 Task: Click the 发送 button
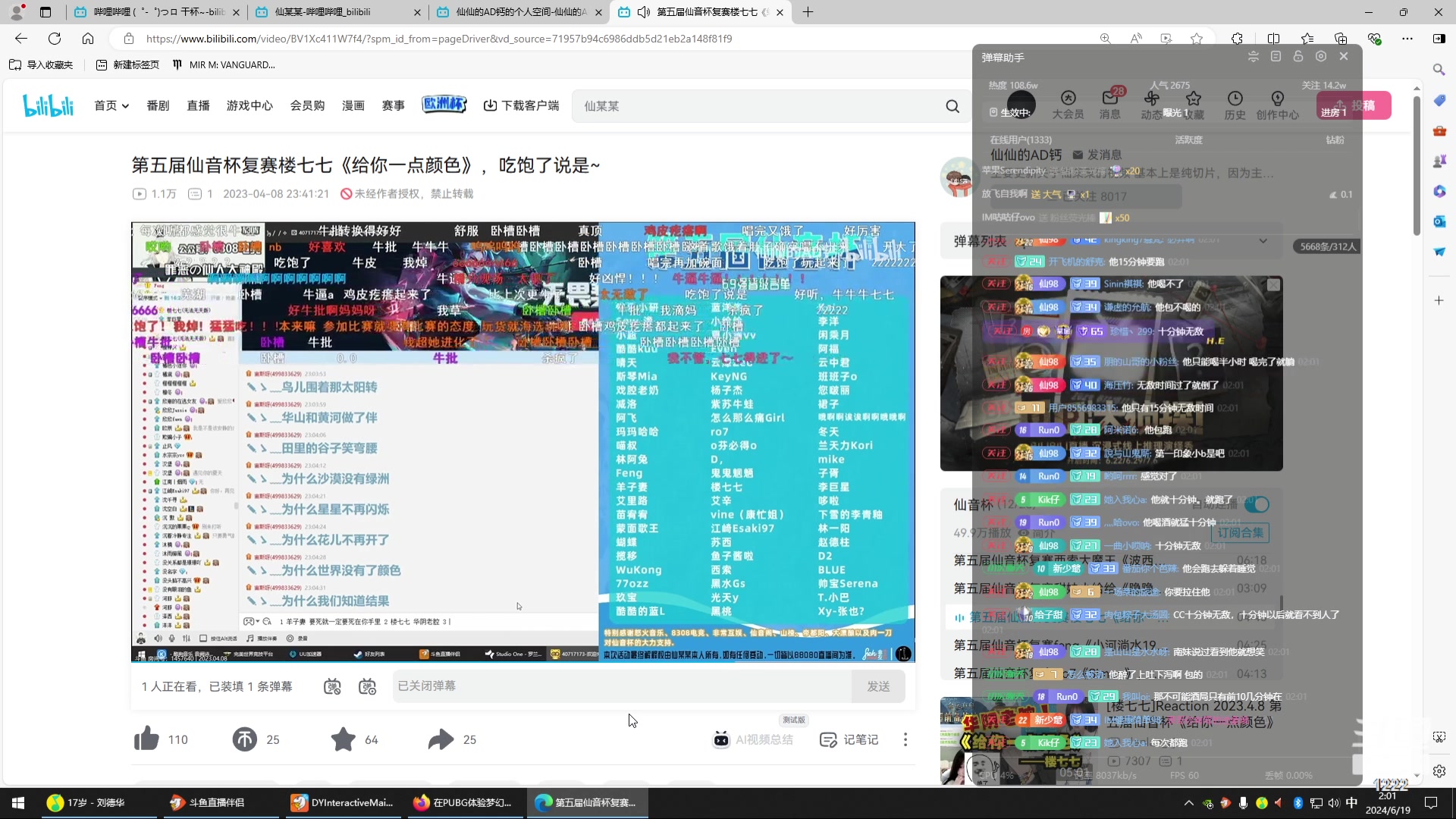coord(878,686)
